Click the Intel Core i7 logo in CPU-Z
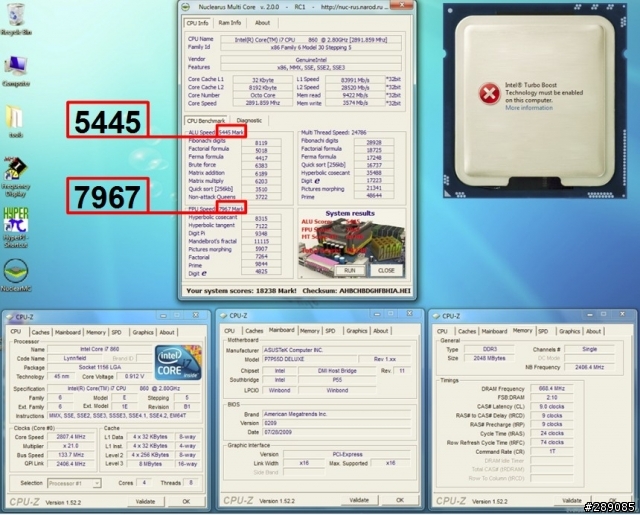This screenshot has width=640, height=515. 178,362
